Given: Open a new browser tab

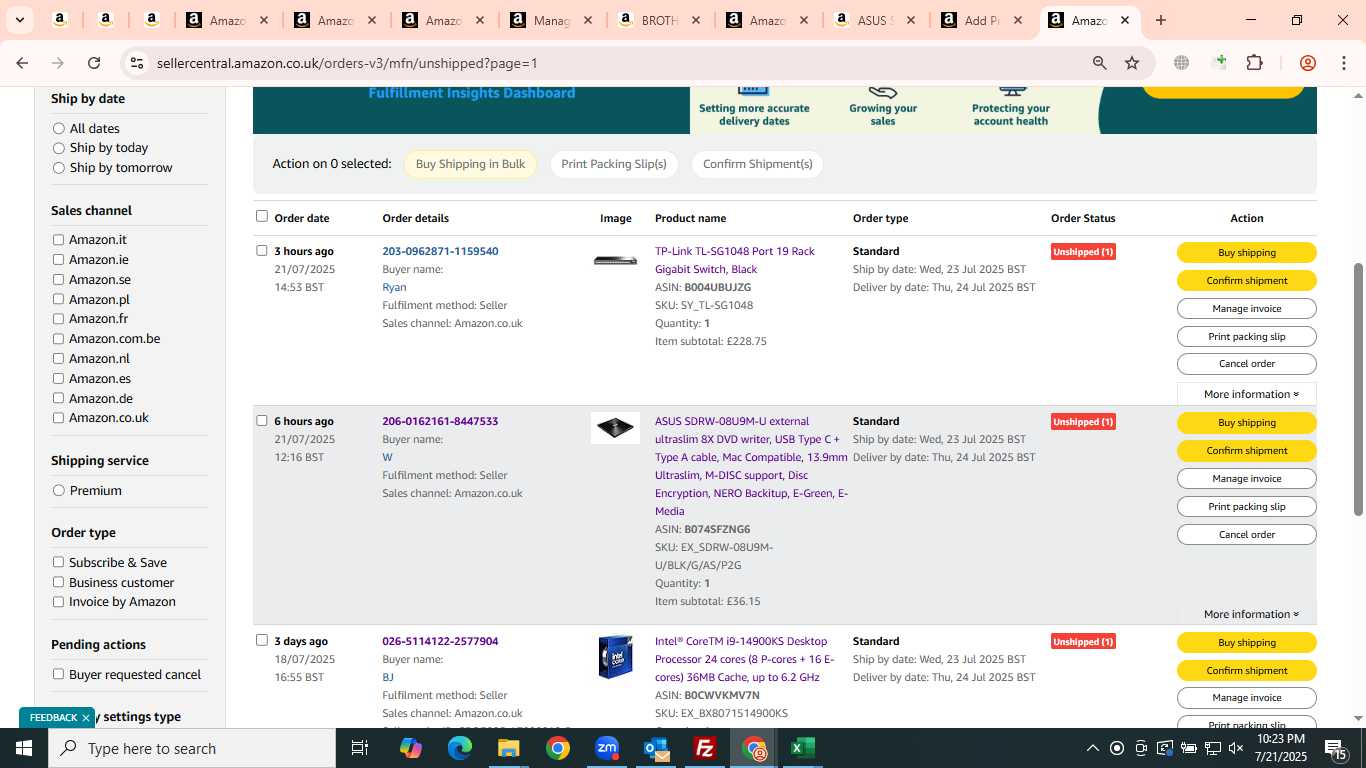Looking at the screenshot, I should [1160, 20].
